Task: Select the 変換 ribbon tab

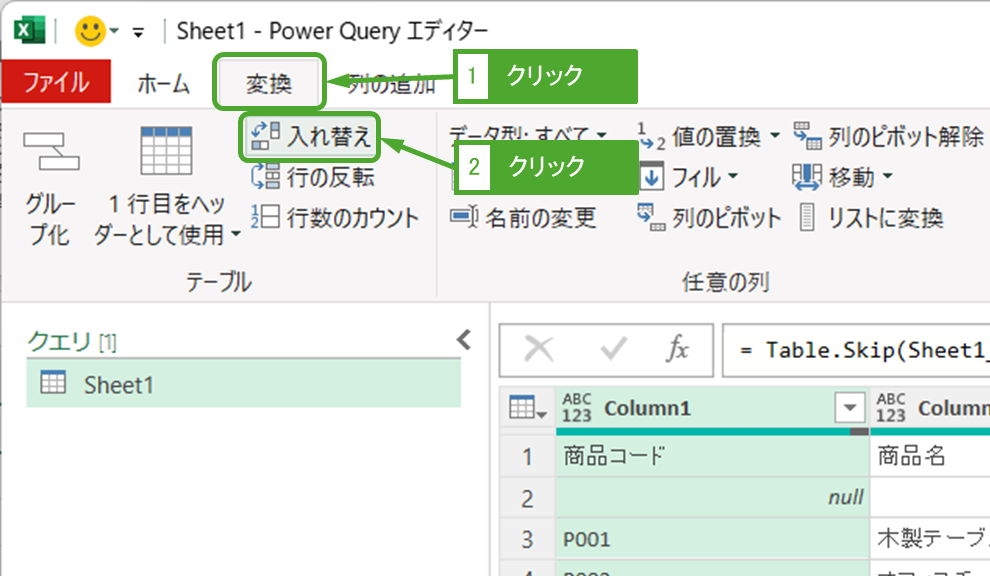Action: (269, 84)
